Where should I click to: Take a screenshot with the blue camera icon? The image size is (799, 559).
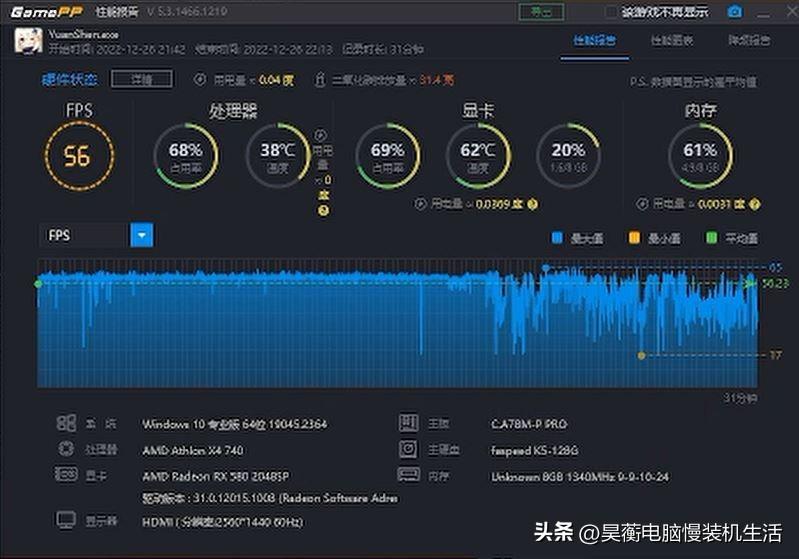pyautogui.click(x=734, y=12)
